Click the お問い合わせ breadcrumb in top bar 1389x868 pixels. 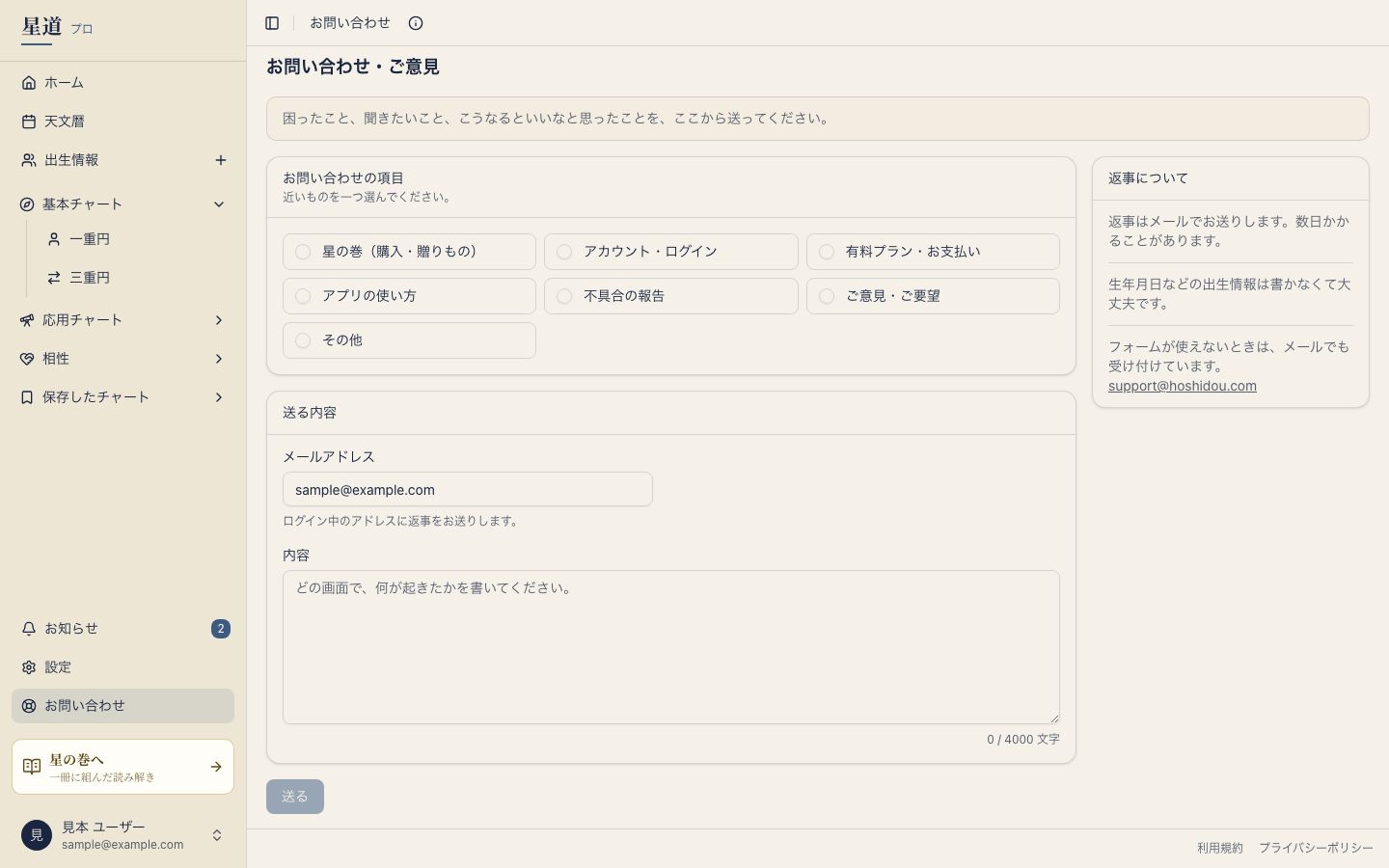pyautogui.click(x=350, y=23)
